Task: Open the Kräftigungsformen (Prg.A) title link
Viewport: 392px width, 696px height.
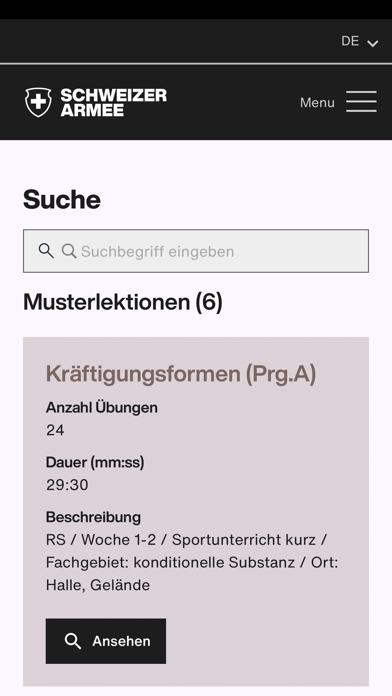Action: 181,374
